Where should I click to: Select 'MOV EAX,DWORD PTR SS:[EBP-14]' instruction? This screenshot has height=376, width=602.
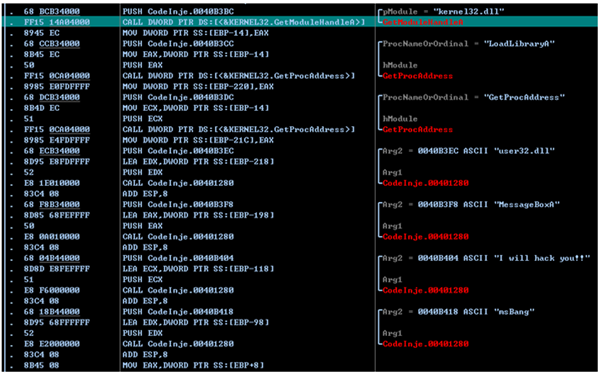(x=196, y=55)
